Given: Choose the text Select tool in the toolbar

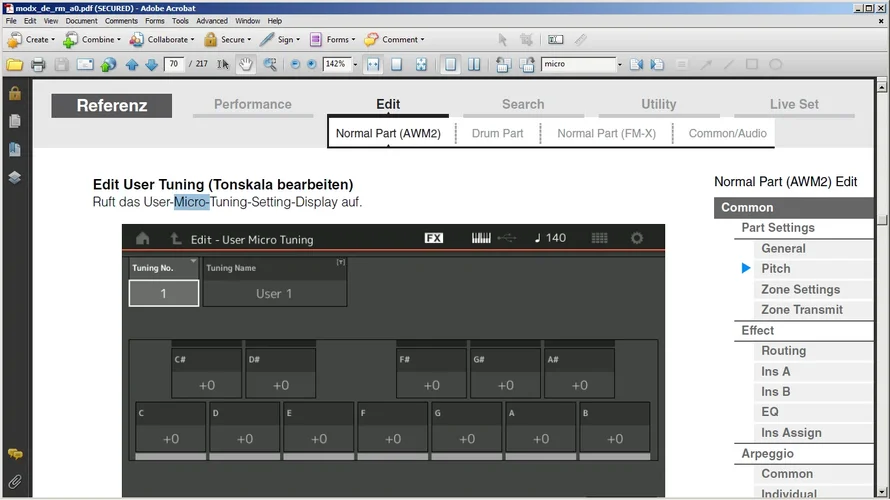Looking at the screenshot, I should click(x=223, y=65).
